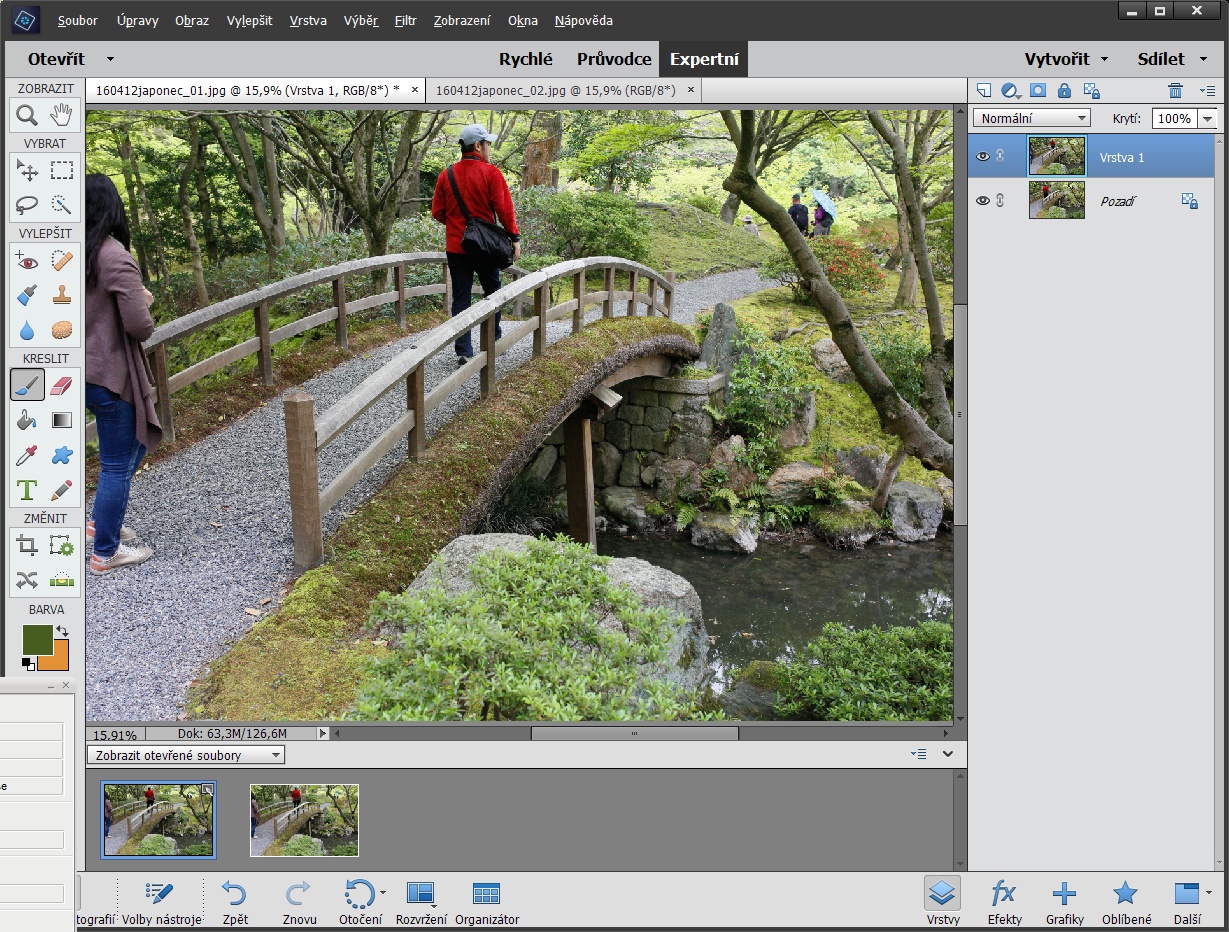Select the Hand tool
Screen dimensions: 1229x932
pyautogui.click(x=62, y=116)
